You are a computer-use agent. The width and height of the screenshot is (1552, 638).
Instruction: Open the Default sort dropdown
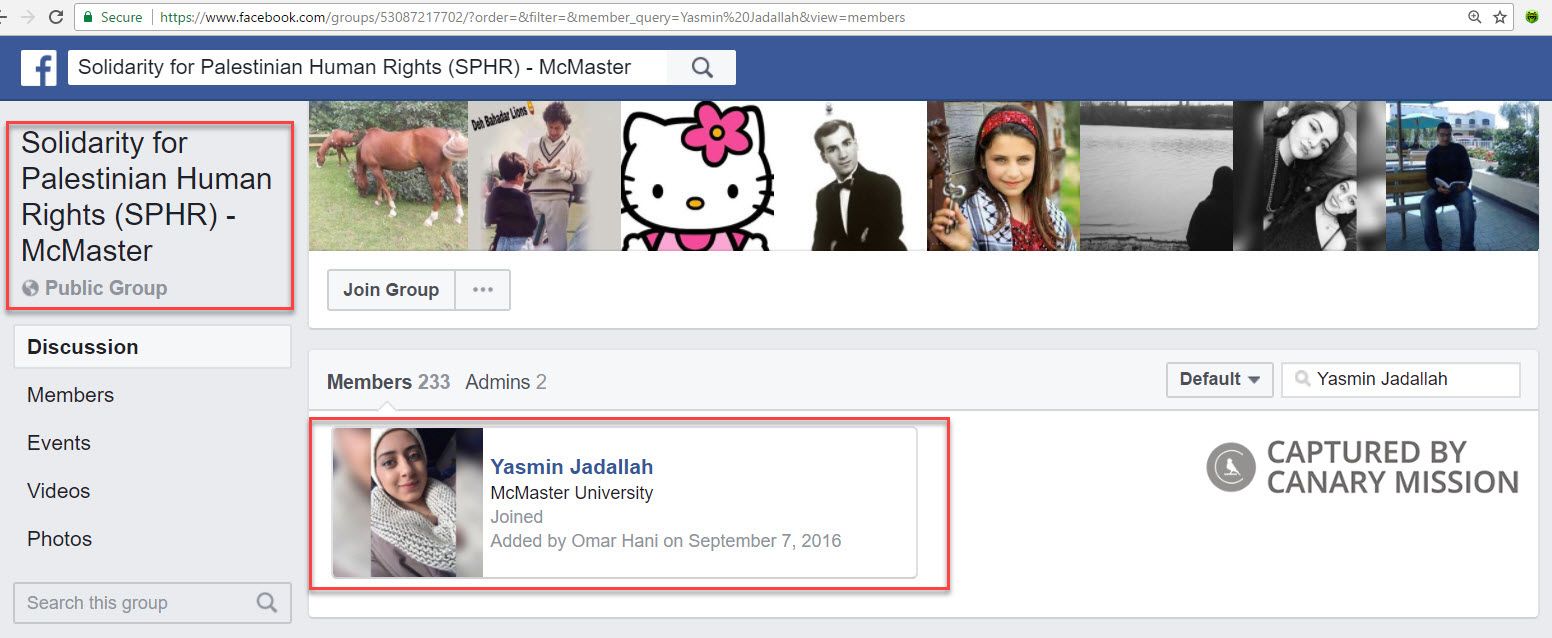1219,380
